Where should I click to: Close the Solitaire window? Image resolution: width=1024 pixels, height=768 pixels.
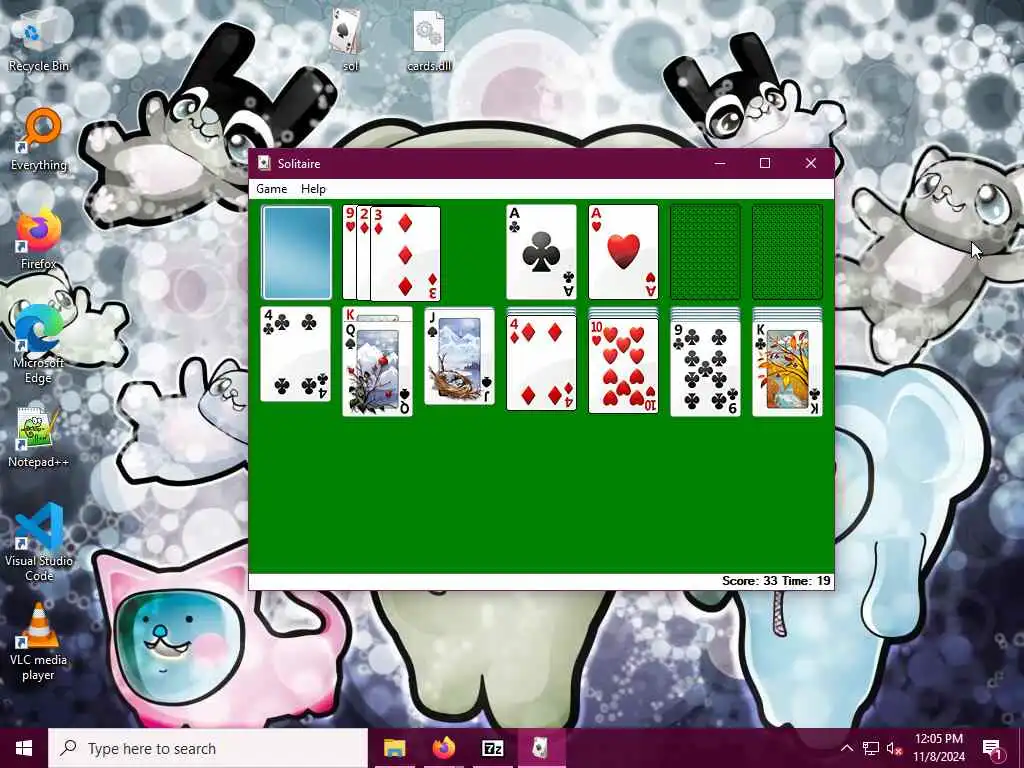(811, 163)
